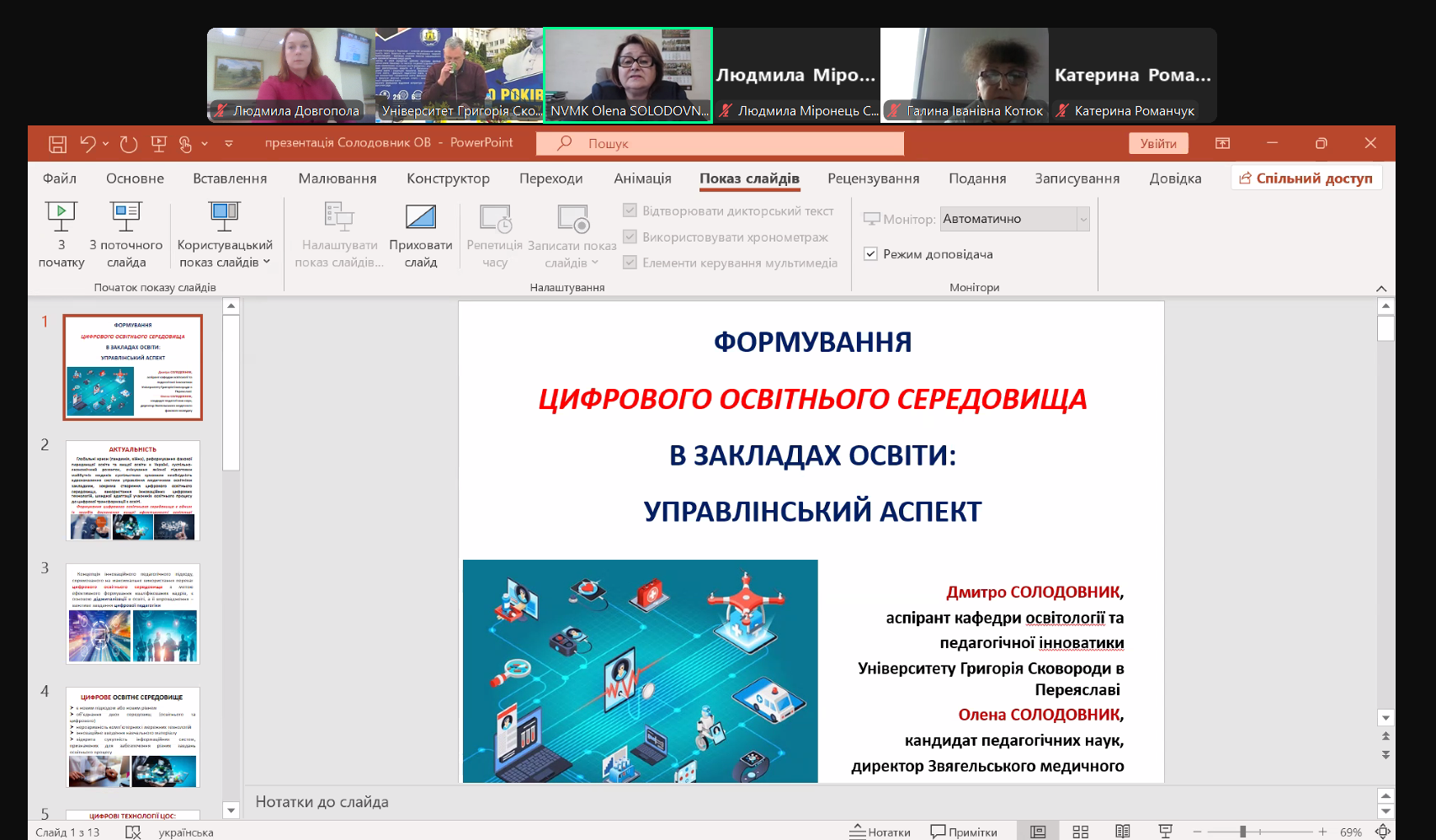Viewport: 1436px width, 840px height.
Task: Open the Файл menu
Action: pos(60,178)
